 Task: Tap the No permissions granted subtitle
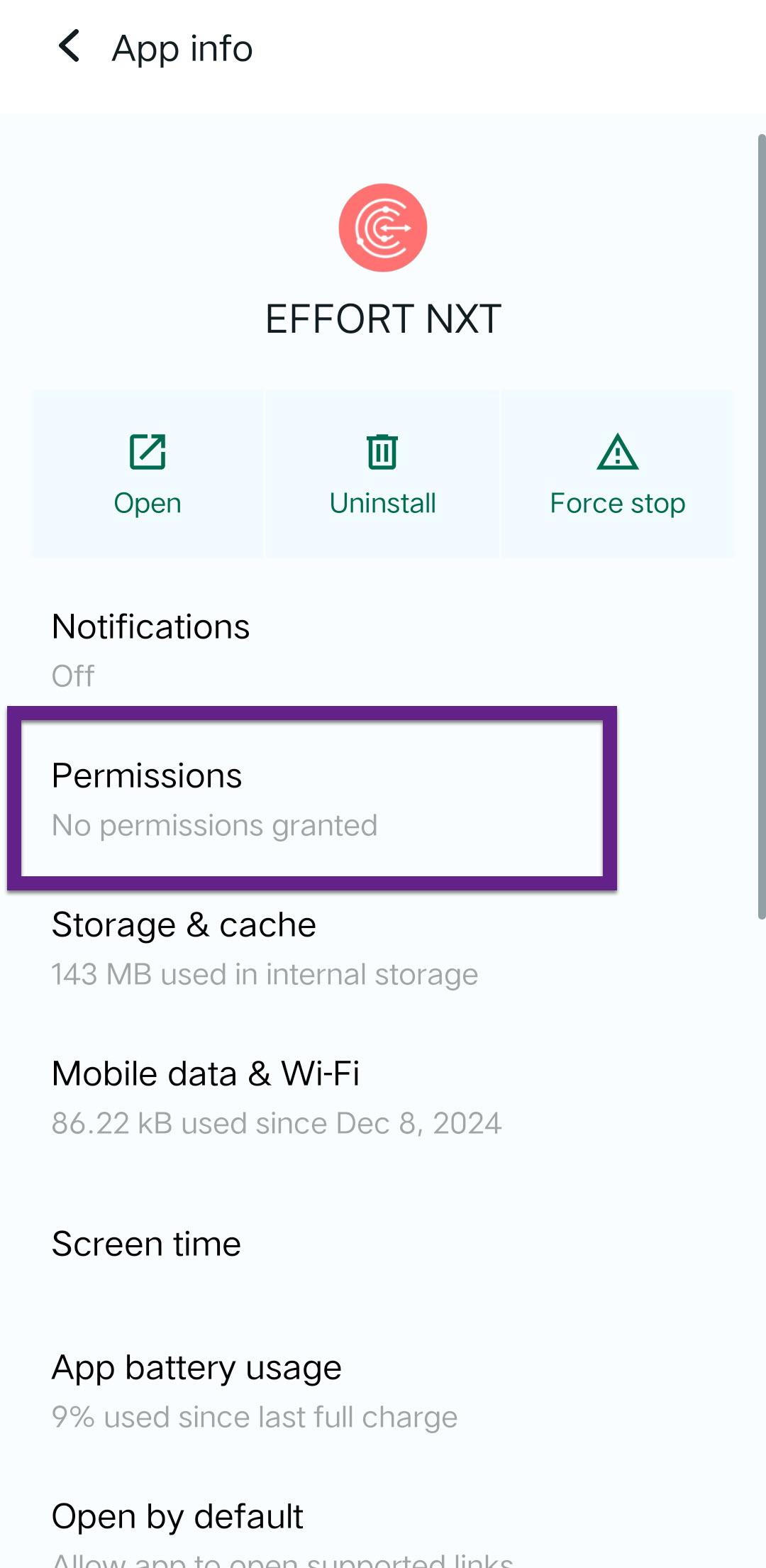coord(214,826)
